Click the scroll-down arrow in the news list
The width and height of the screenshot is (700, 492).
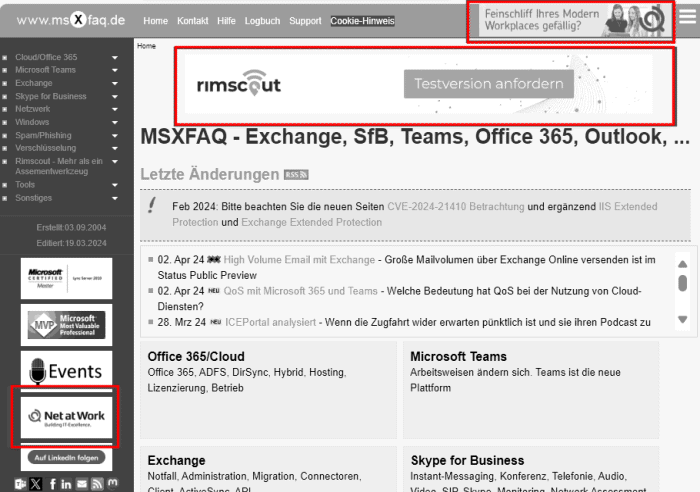coord(683,319)
